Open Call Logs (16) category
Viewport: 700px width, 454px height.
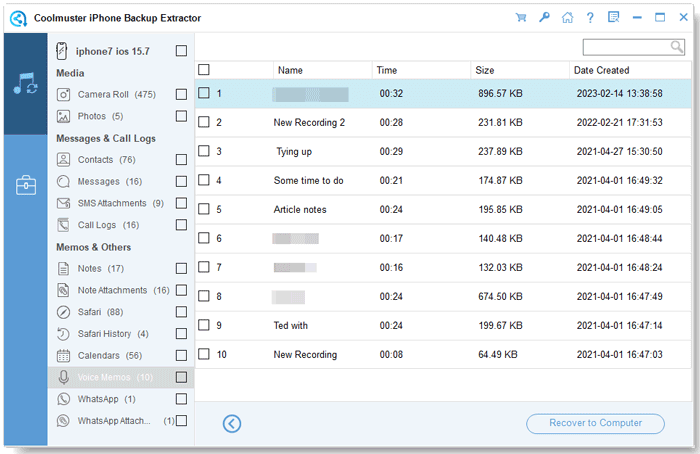108,225
